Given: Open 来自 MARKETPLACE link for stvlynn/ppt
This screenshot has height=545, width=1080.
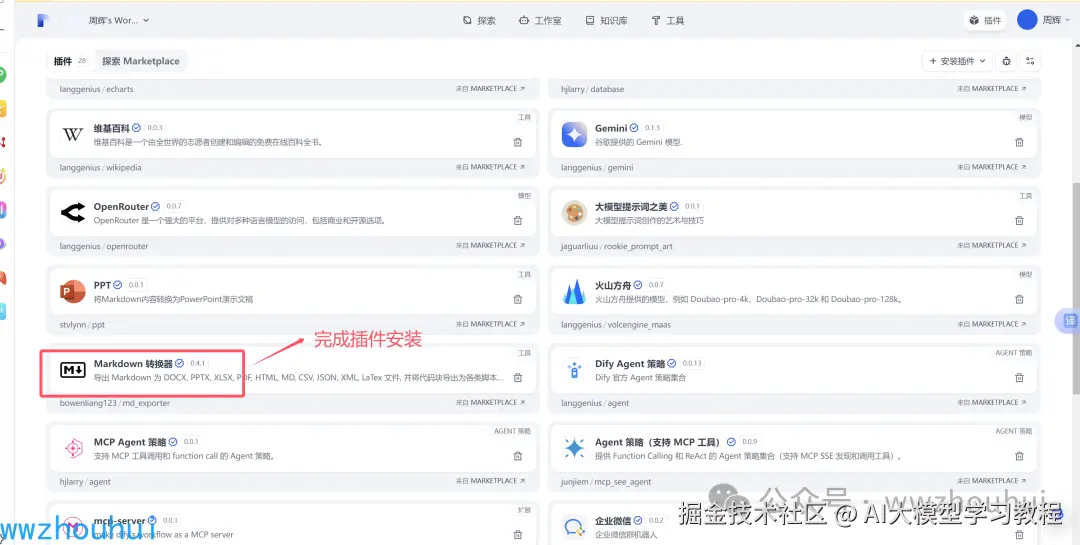Looking at the screenshot, I should tap(490, 324).
